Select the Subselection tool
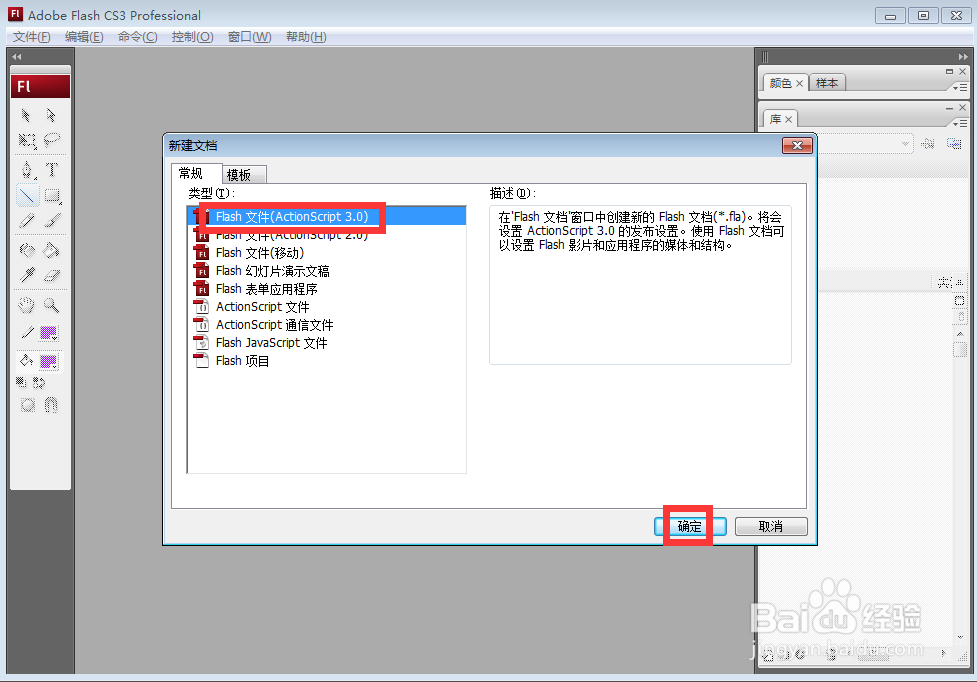This screenshot has height=682, width=977. tap(51, 115)
